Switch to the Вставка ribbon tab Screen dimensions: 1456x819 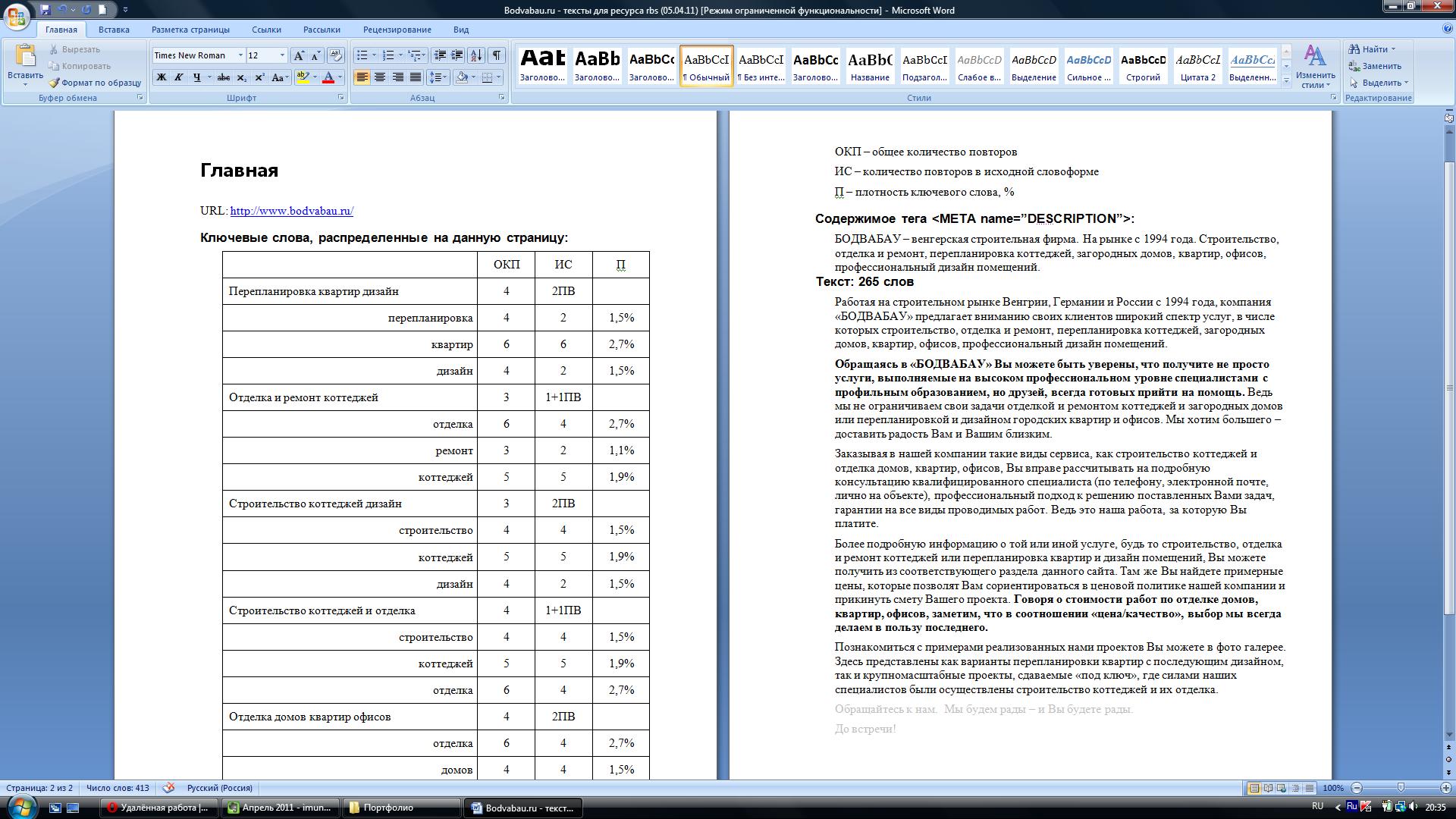pyautogui.click(x=114, y=30)
